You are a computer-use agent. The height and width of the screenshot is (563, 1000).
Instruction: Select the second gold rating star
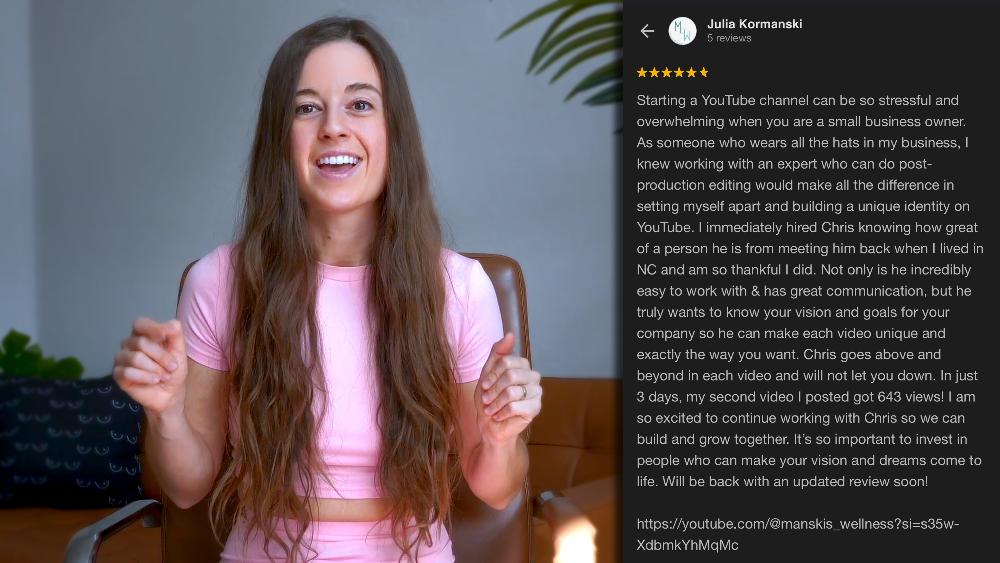tap(654, 73)
